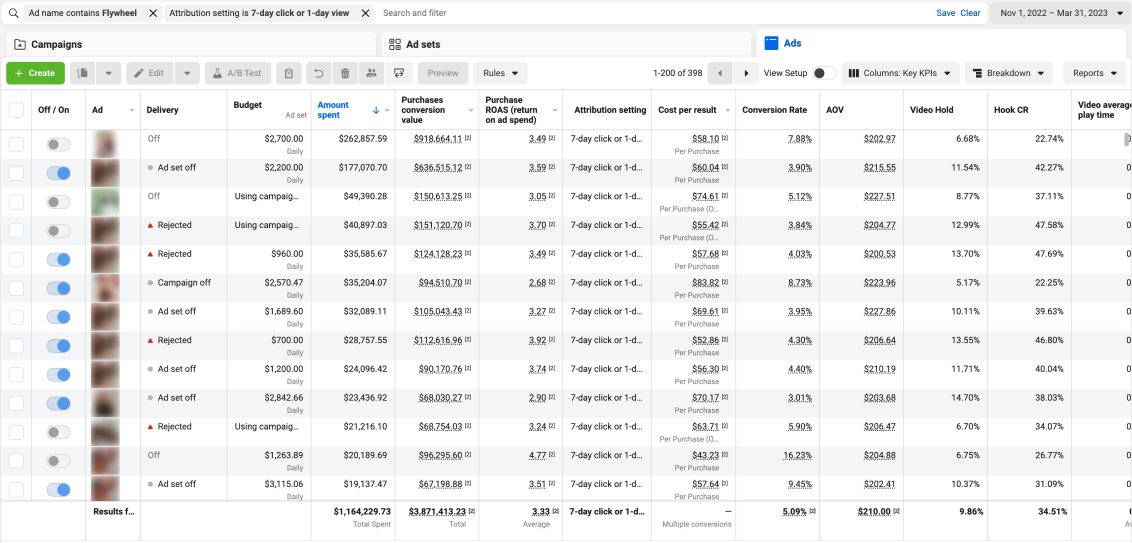The image size is (1132, 543).
Task: Click the duplicate ad icon
Action: [x=82, y=73]
